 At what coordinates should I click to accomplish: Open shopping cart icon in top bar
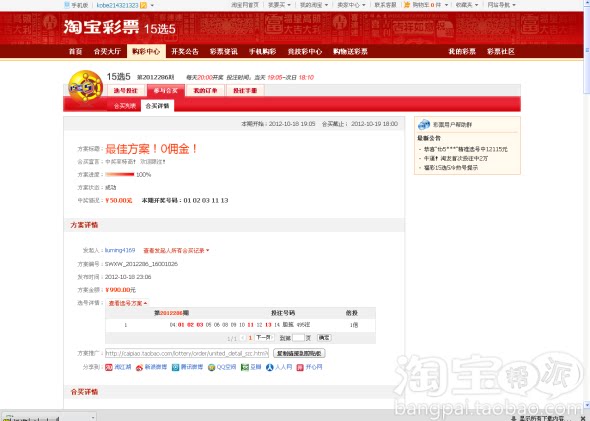click(x=407, y=5)
